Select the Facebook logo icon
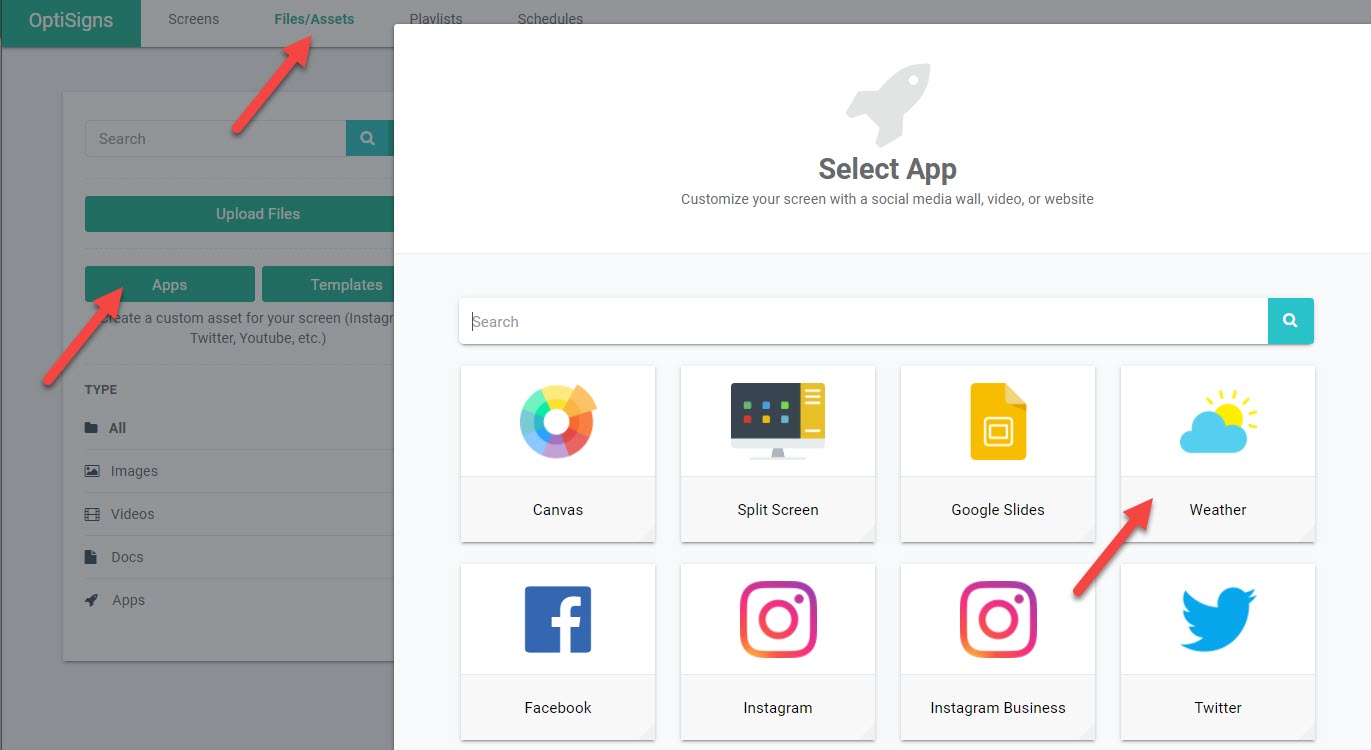 click(x=558, y=619)
